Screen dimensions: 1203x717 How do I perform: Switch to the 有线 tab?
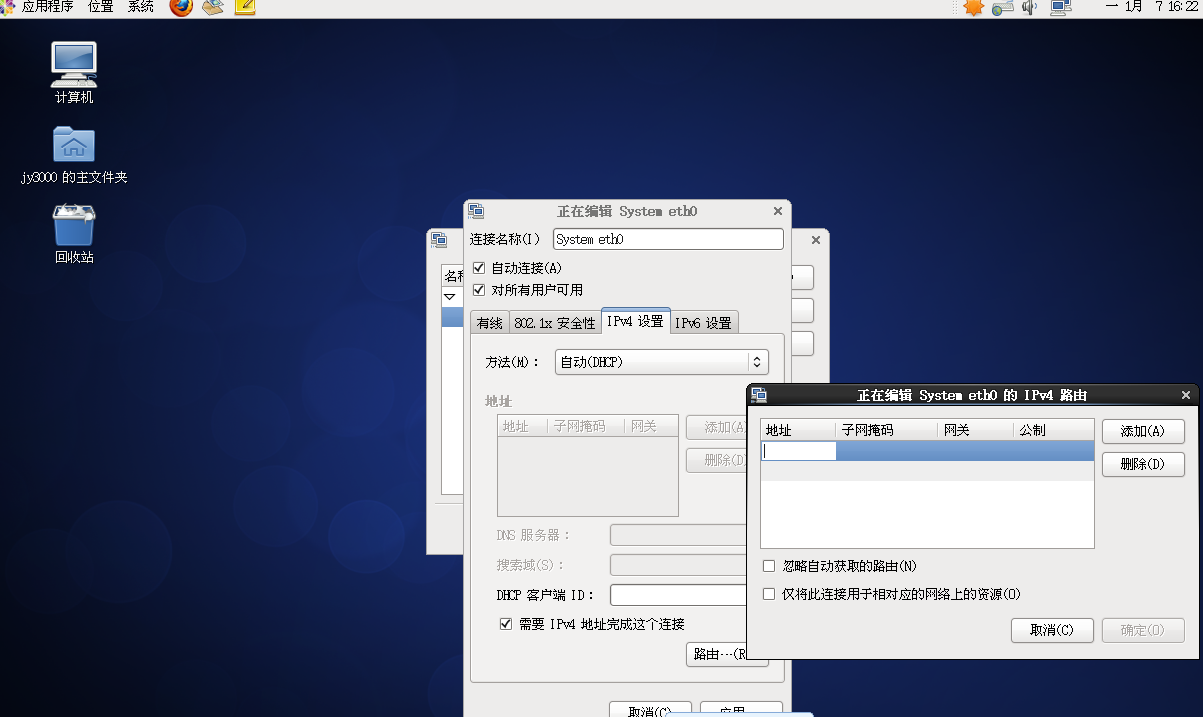(x=490, y=323)
